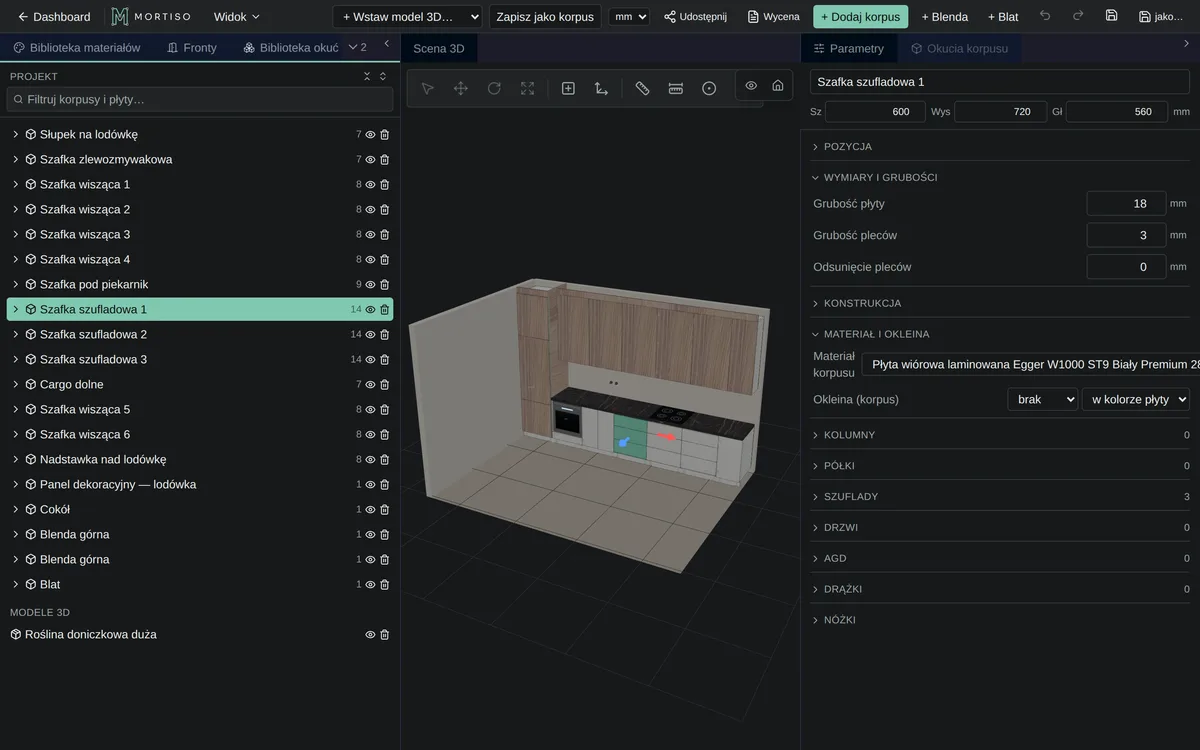This screenshot has height=750, width=1200.
Task: Switch to the Fronty tab
Action: pos(192,48)
